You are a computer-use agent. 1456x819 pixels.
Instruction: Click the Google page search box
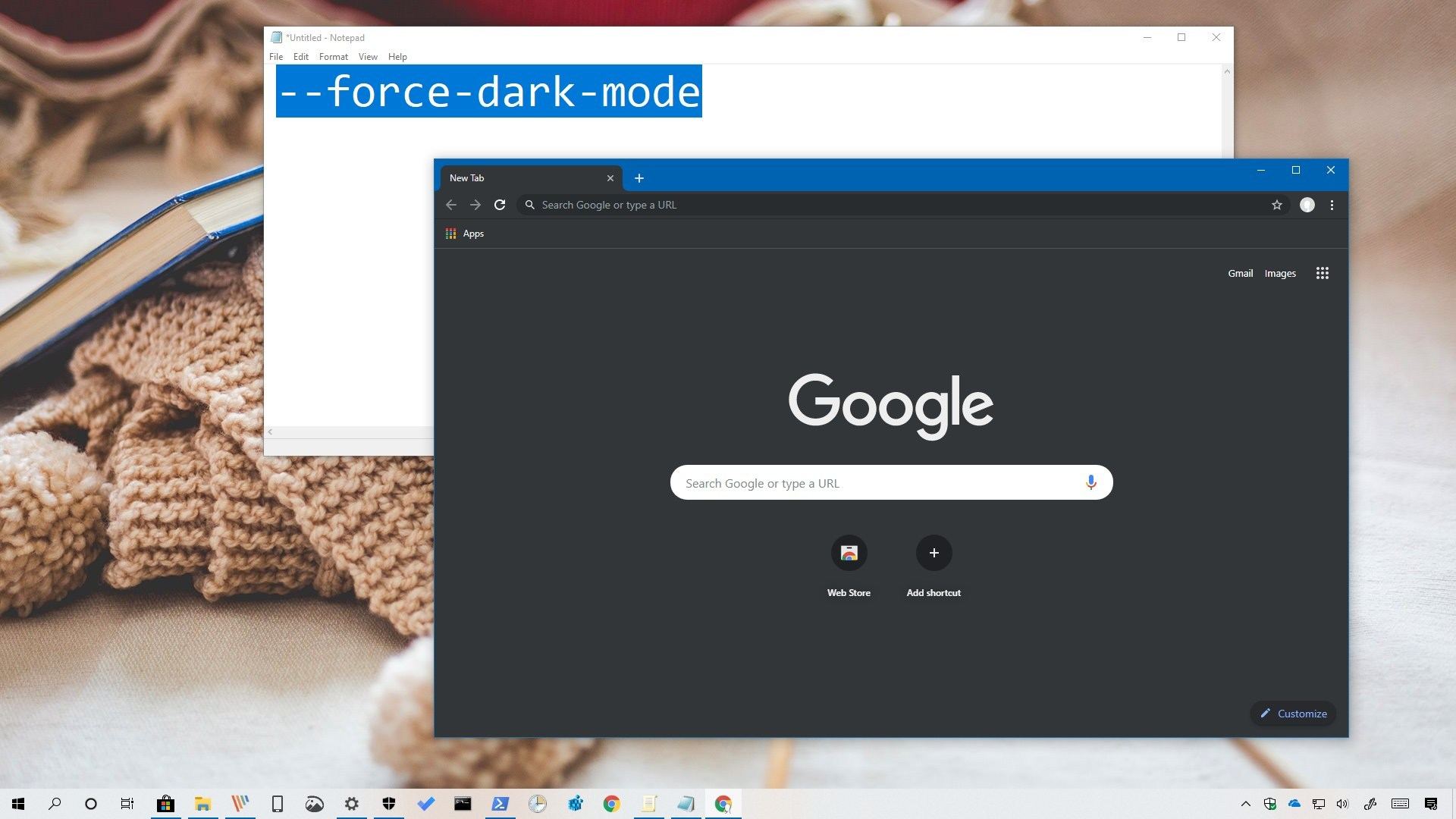(x=872, y=483)
